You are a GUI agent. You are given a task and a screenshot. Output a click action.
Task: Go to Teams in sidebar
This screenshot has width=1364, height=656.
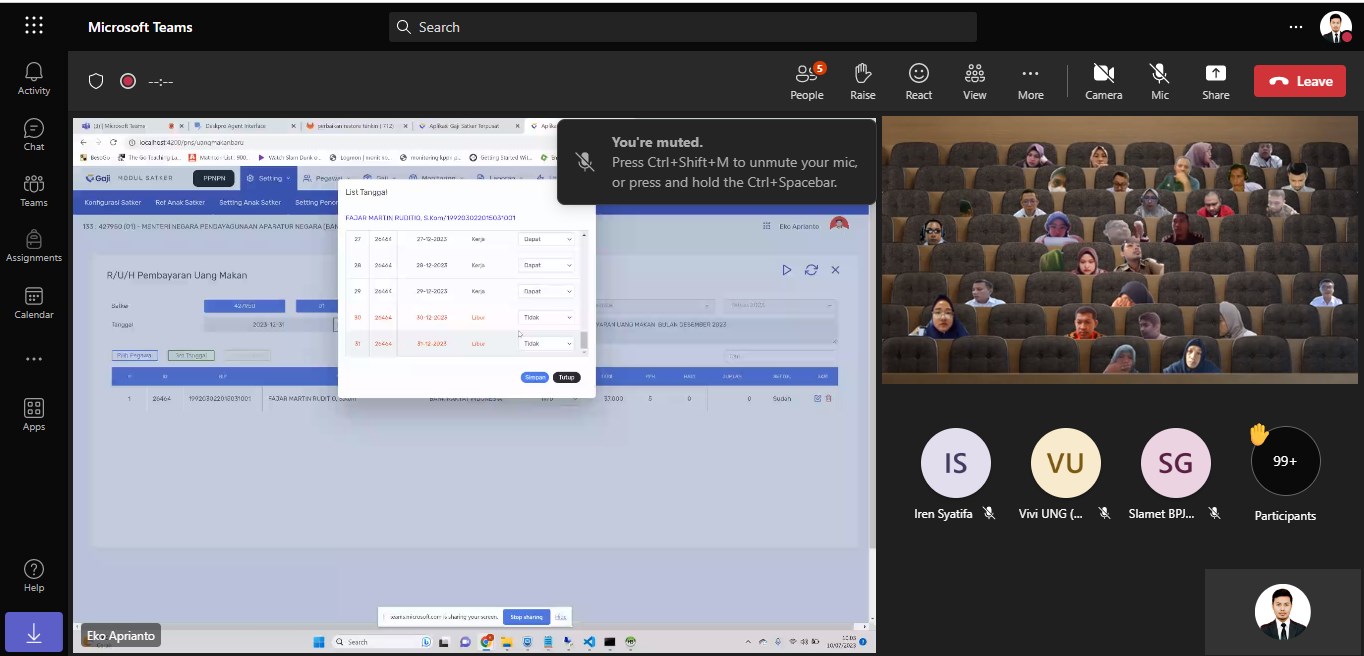[34, 191]
